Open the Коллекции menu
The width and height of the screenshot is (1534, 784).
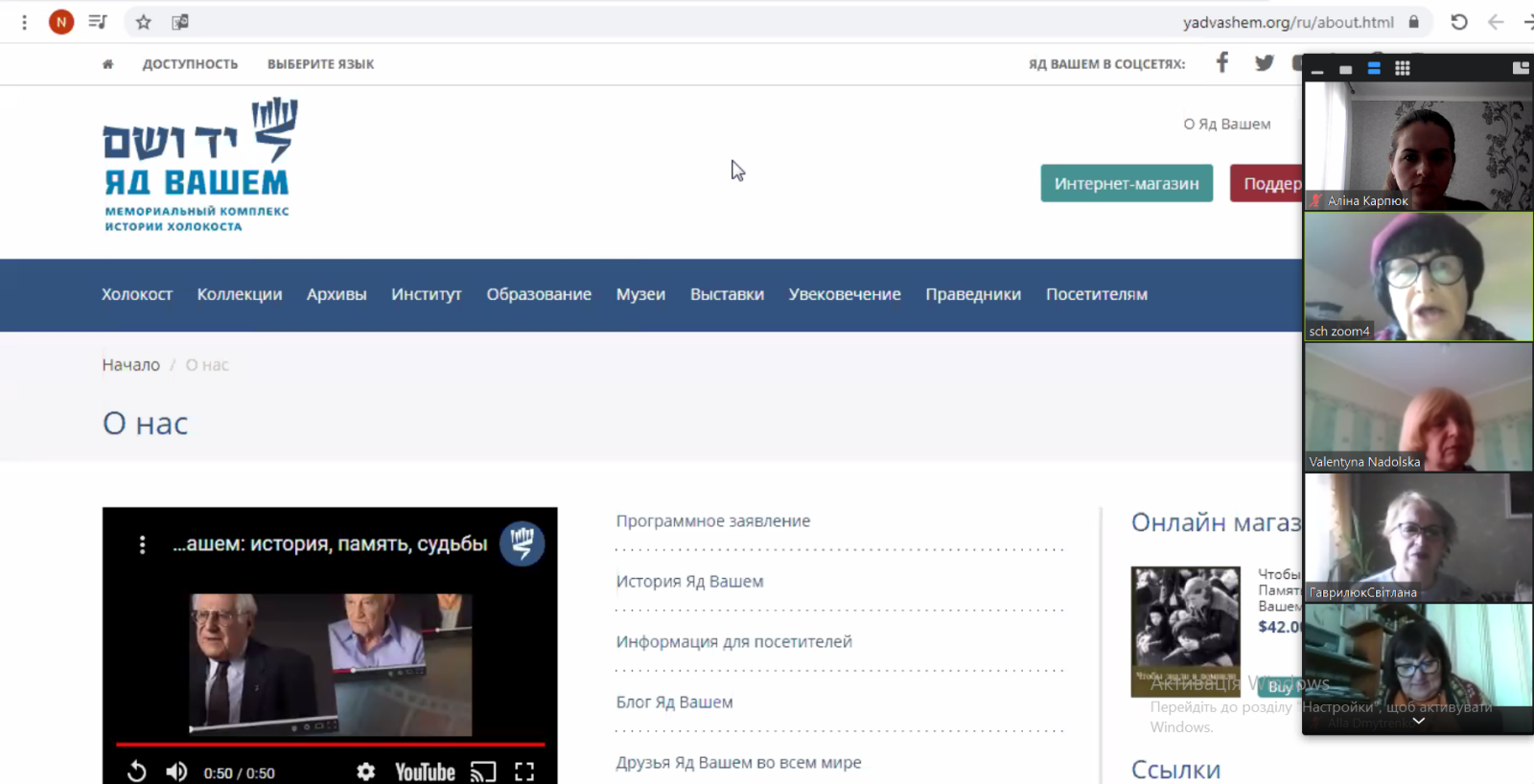tap(240, 294)
